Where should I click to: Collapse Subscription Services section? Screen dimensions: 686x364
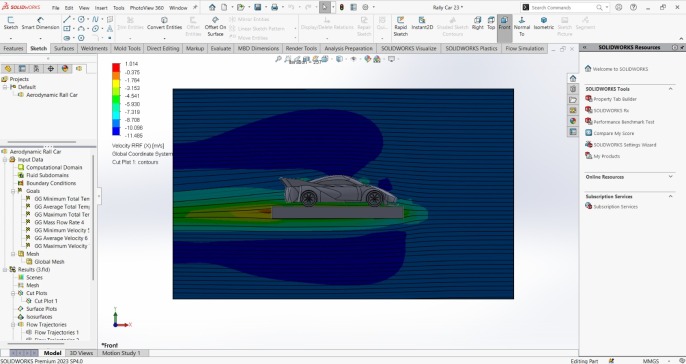pos(670,196)
